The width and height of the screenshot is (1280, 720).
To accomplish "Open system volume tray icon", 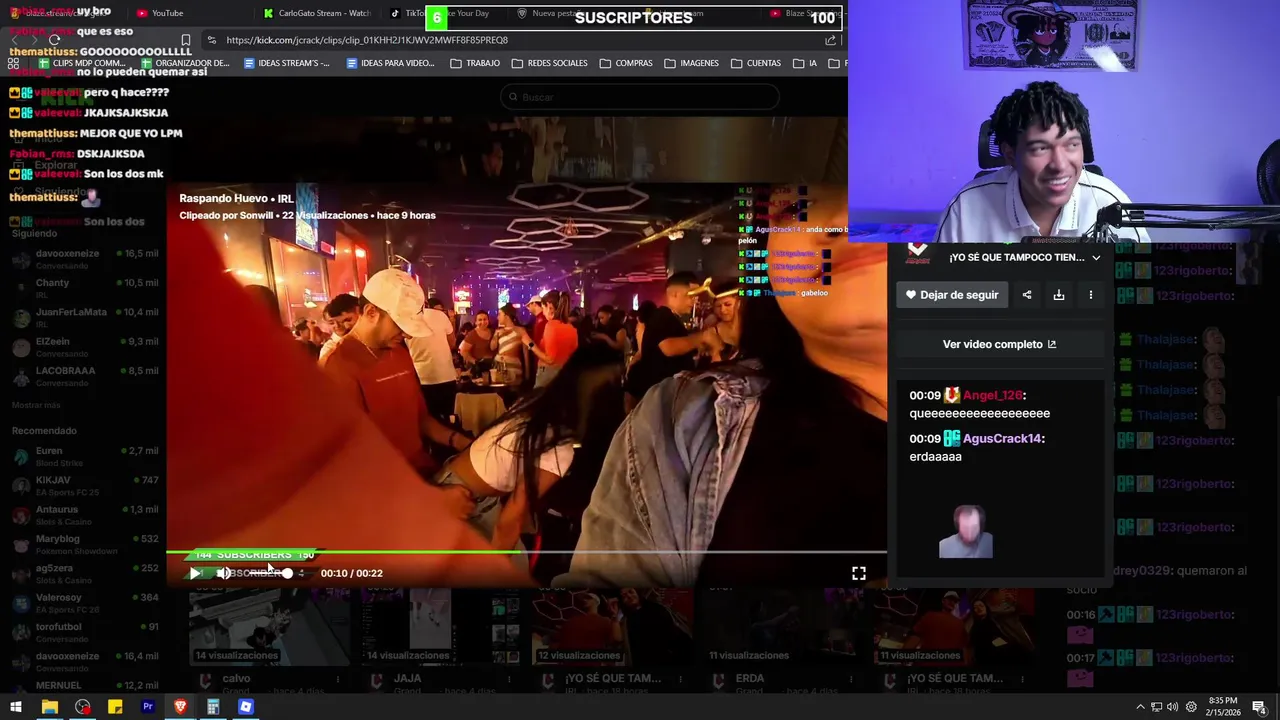I will coord(1173,707).
